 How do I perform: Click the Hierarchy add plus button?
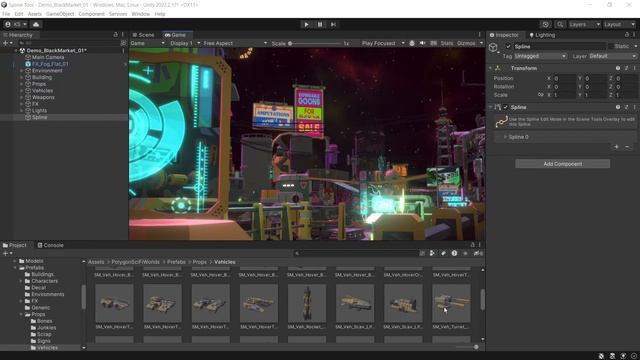click(x=7, y=43)
